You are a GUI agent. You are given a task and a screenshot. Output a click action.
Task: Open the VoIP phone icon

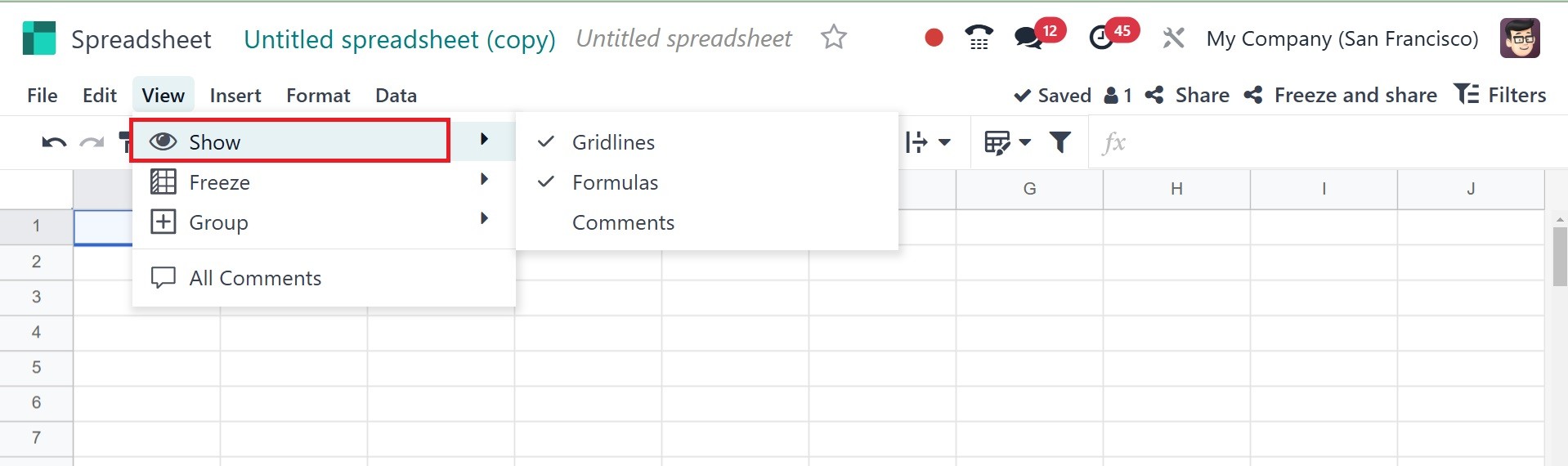pyautogui.click(x=979, y=38)
